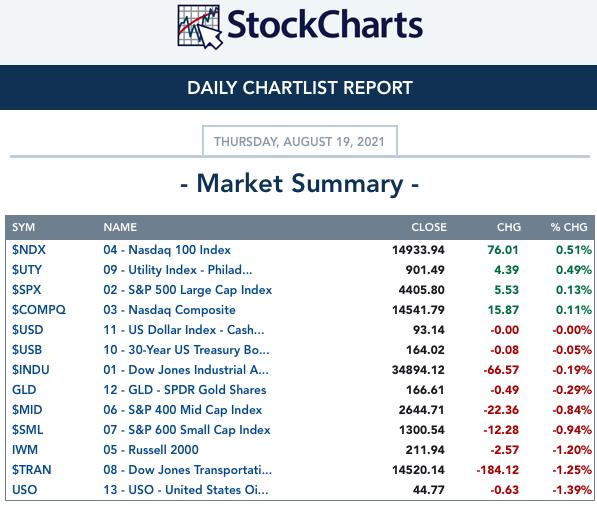The width and height of the screenshot is (597, 506).
Task: Select the $UTY symbol
Action: [x=27, y=270]
